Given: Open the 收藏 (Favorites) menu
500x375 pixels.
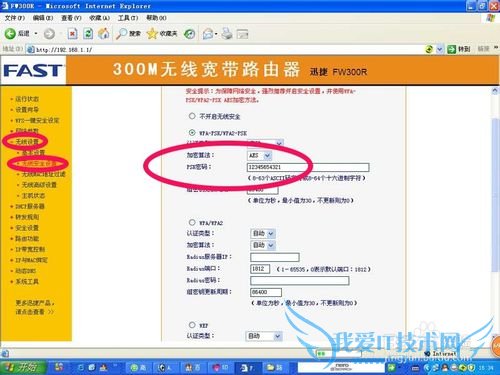Looking at the screenshot, I should point(99,18).
